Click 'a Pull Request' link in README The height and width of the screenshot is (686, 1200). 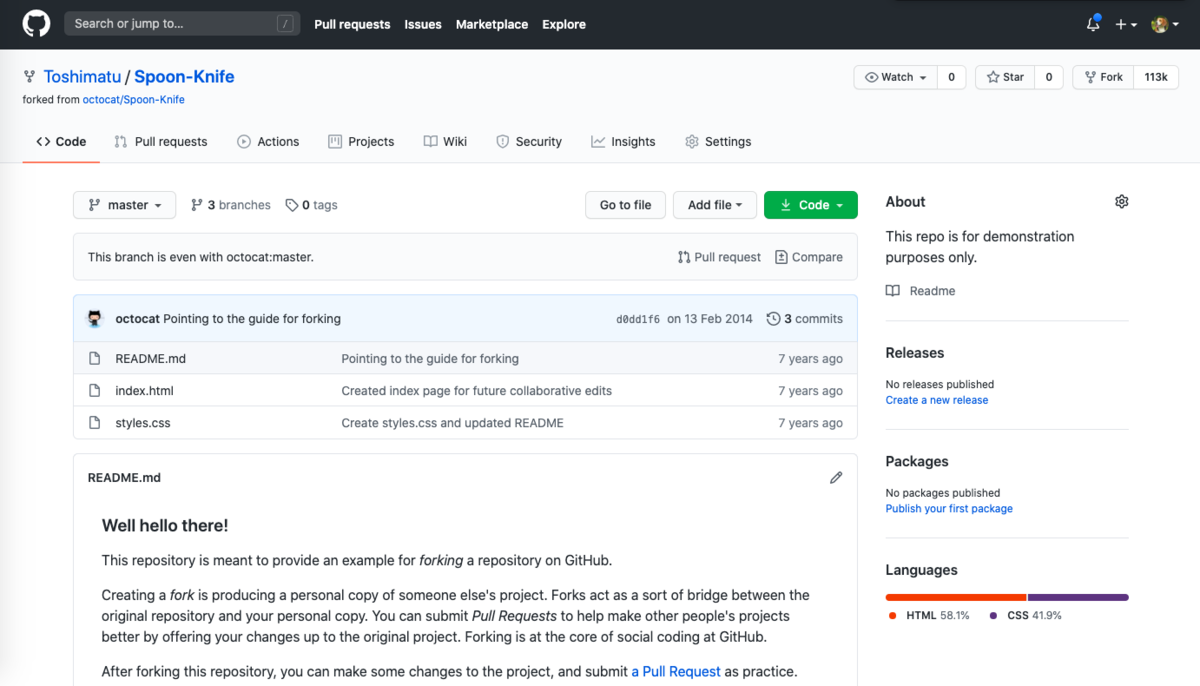pyautogui.click(x=676, y=672)
